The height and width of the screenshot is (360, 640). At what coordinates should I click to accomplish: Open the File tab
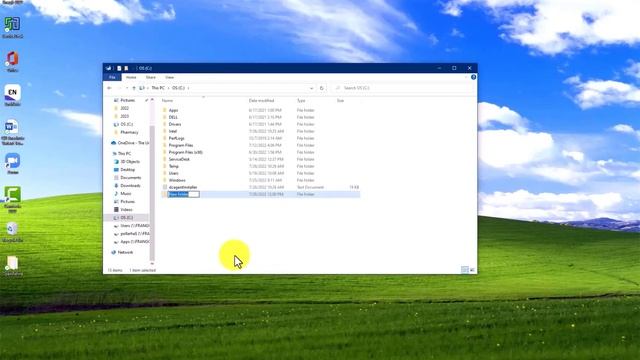pos(112,77)
